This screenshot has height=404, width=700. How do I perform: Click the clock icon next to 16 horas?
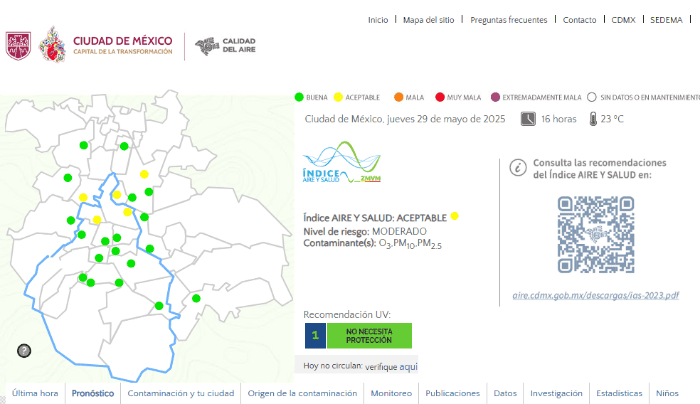point(527,119)
